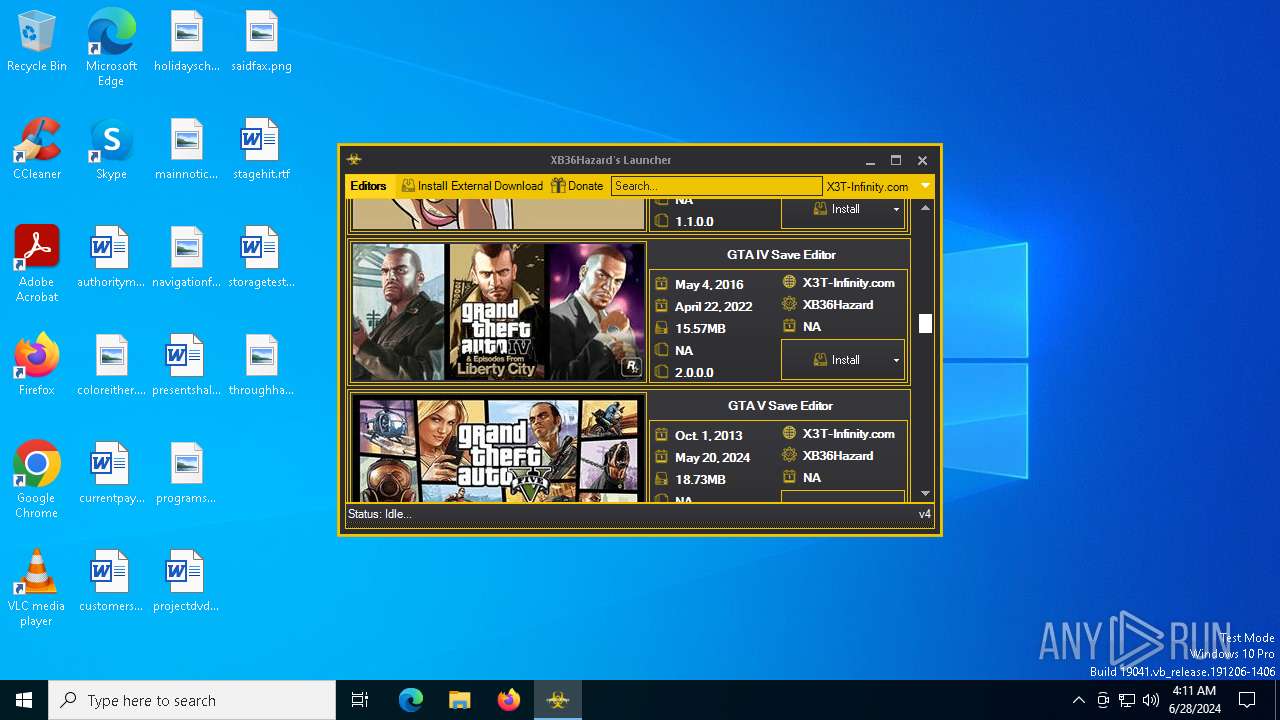Open Google Chrome desktop shortcut
Viewport: 1280px width, 720px height.
(37, 480)
